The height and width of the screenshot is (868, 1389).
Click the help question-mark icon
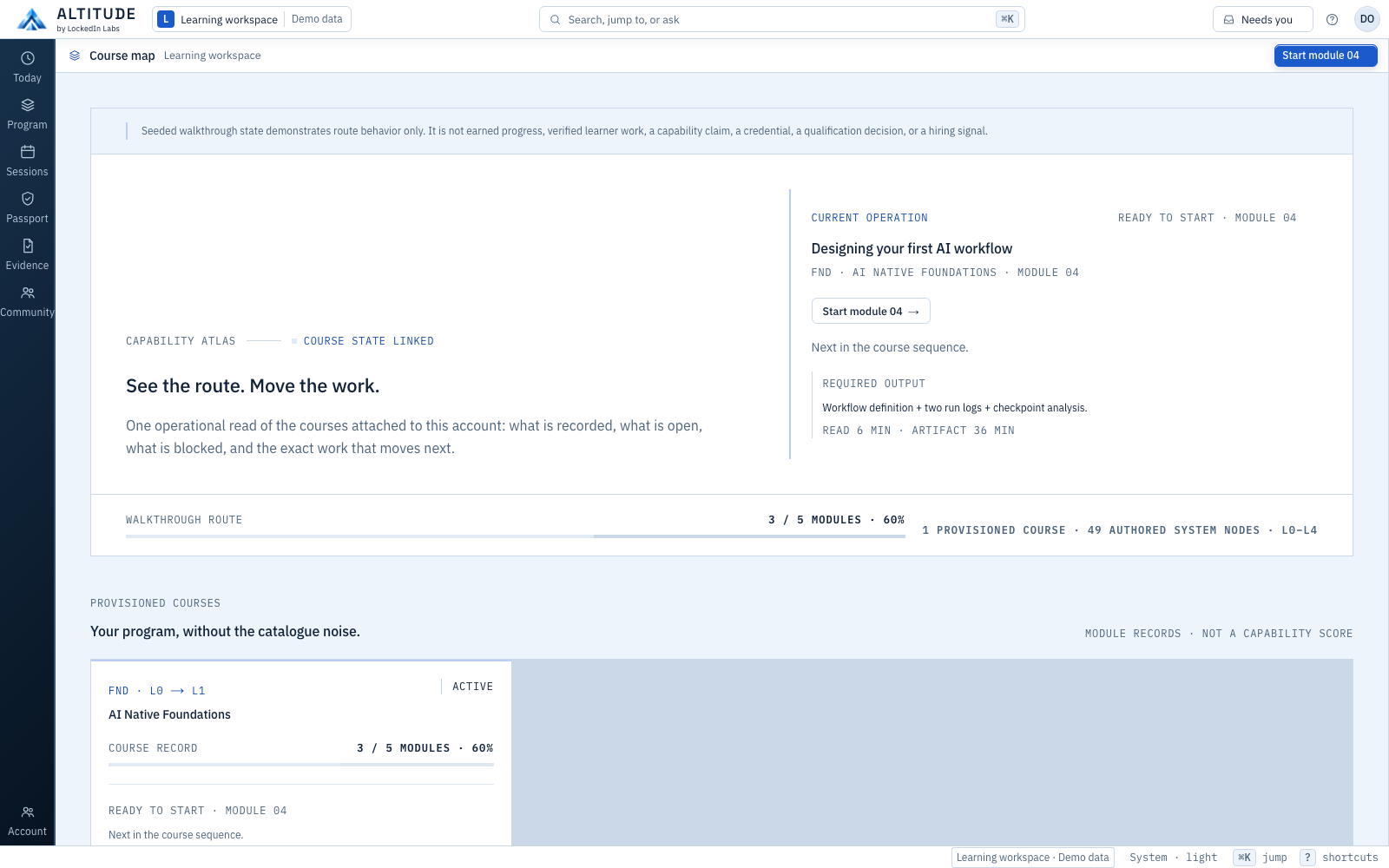(1332, 19)
